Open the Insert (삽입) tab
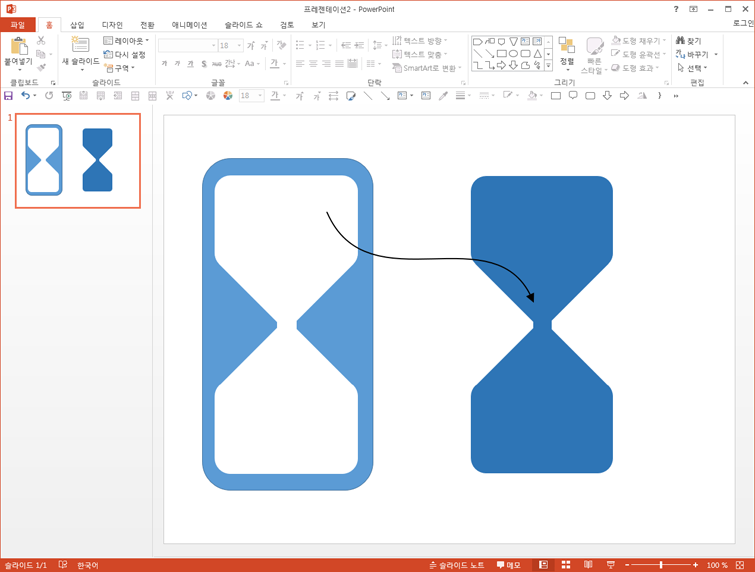755x572 pixels. coord(77,25)
